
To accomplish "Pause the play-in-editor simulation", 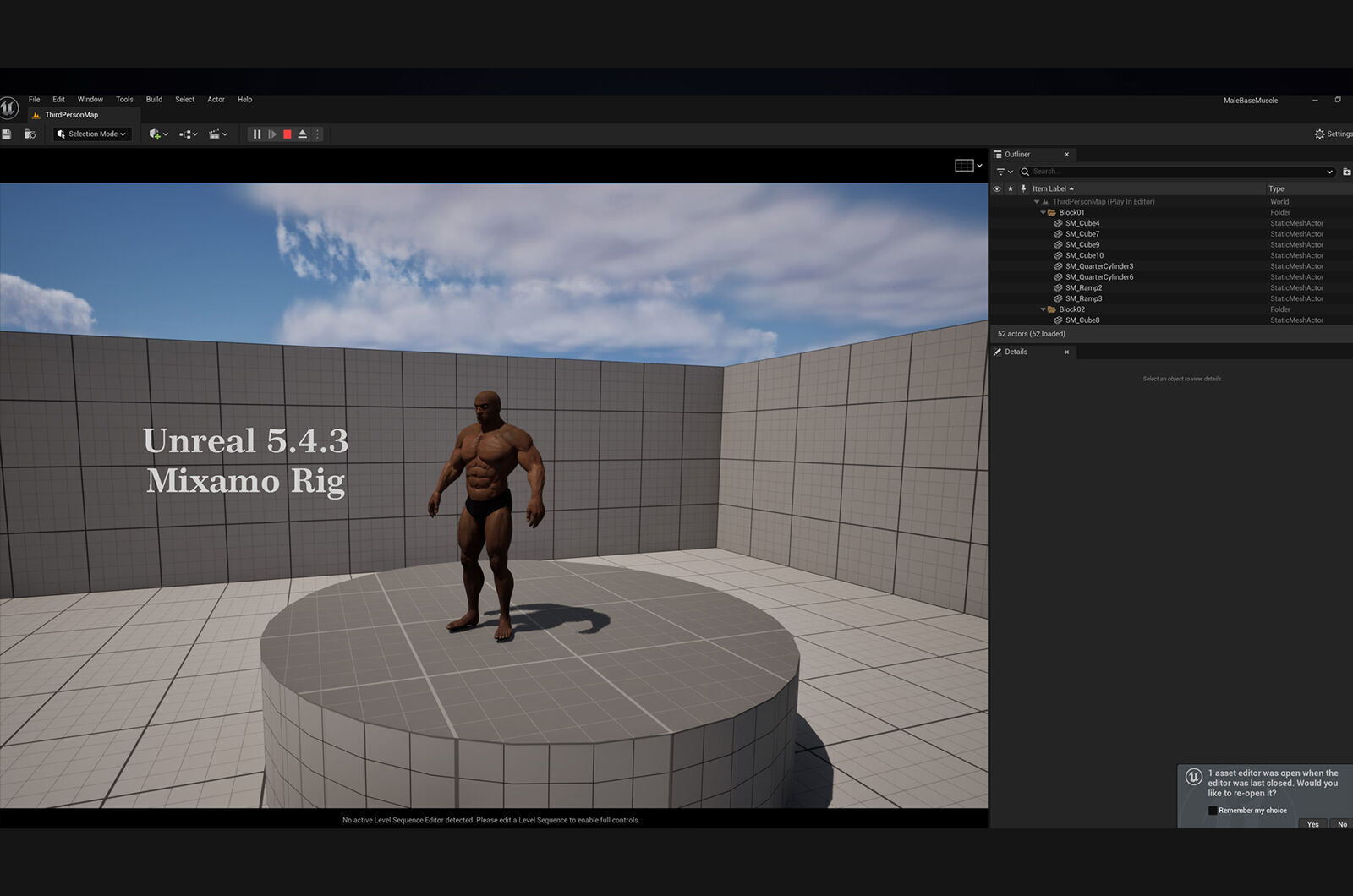I will point(257,134).
